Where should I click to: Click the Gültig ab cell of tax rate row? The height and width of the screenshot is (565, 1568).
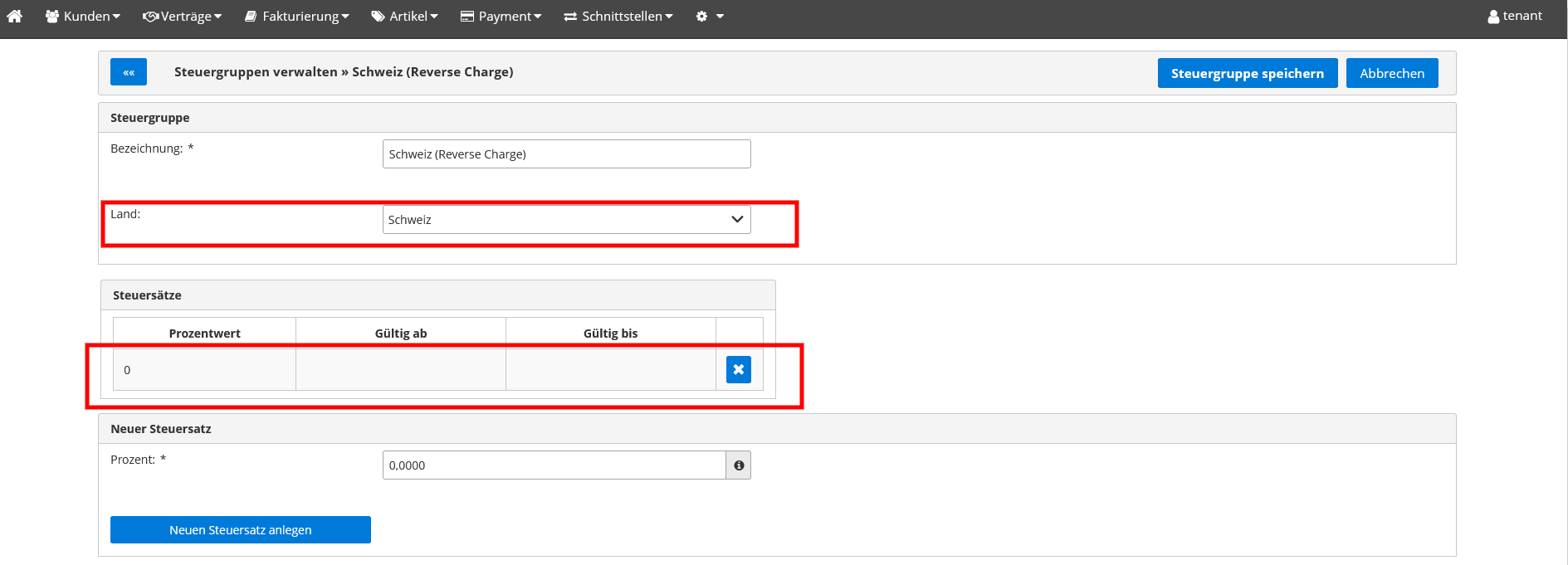tap(400, 370)
